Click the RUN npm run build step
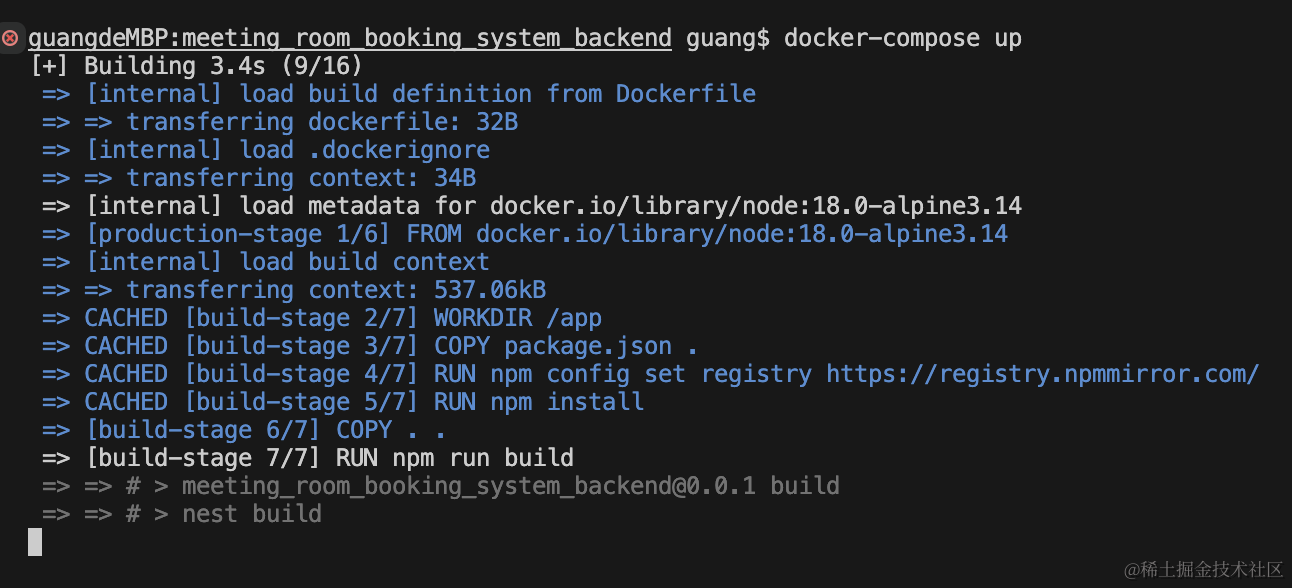The height and width of the screenshot is (588, 1292). [x=308, y=459]
